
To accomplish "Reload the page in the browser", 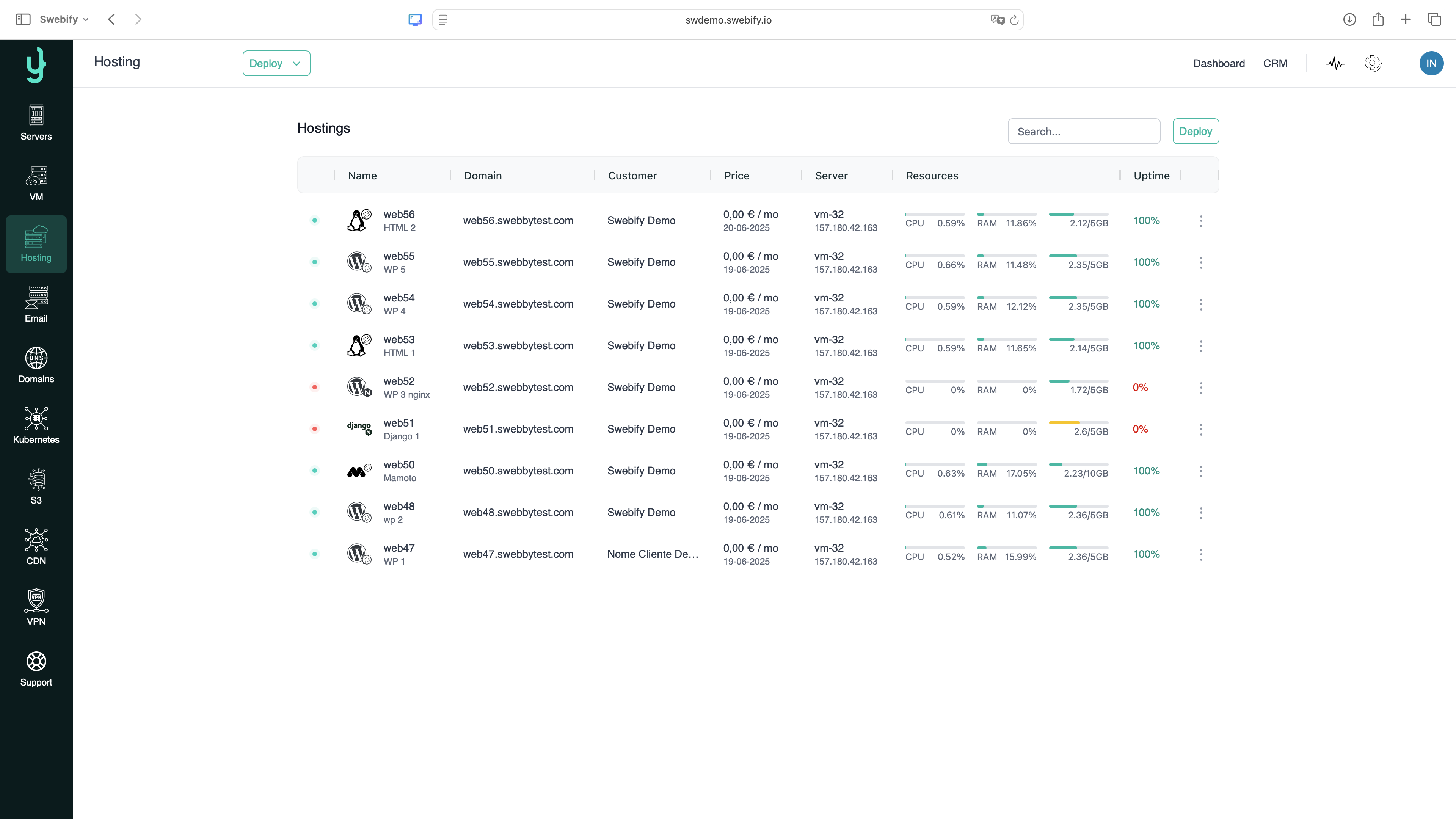I will tap(1014, 20).
